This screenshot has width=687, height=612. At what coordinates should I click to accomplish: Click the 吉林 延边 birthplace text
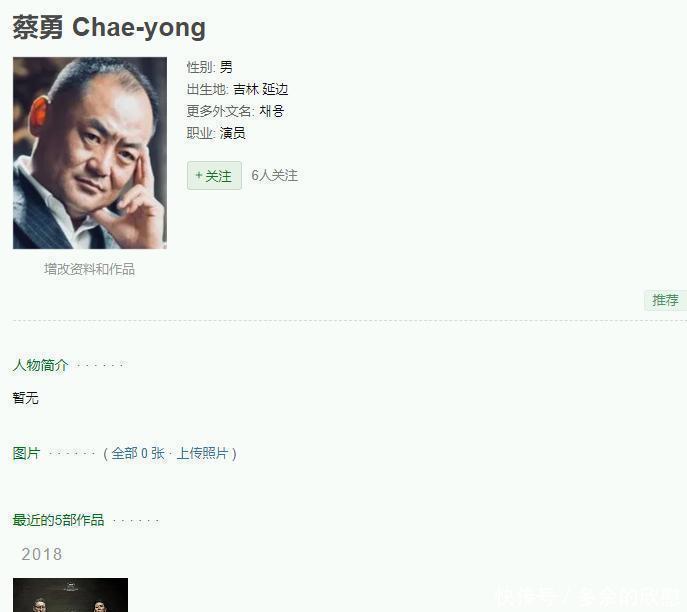click(x=260, y=89)
